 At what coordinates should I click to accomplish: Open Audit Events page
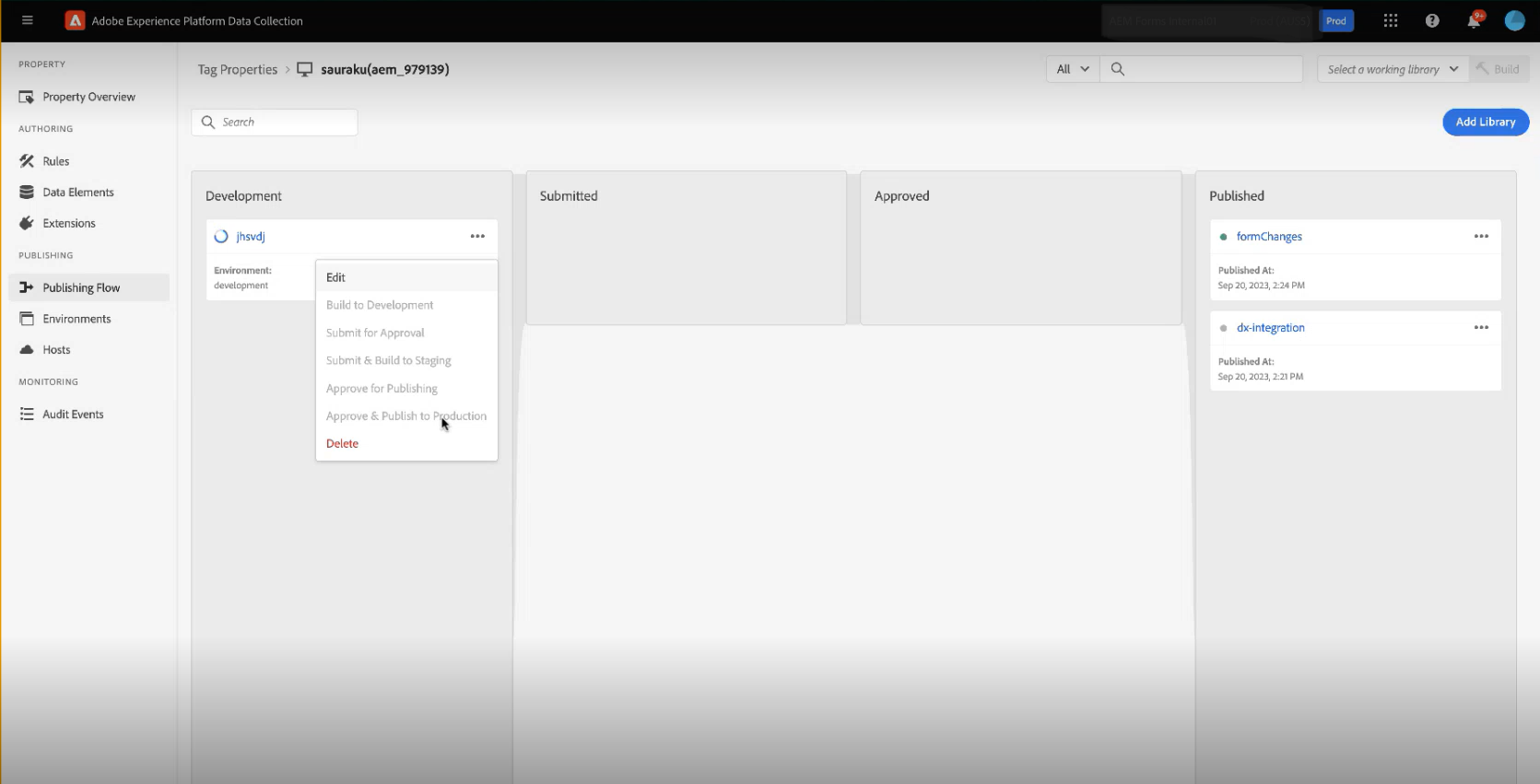coord(88,415)
